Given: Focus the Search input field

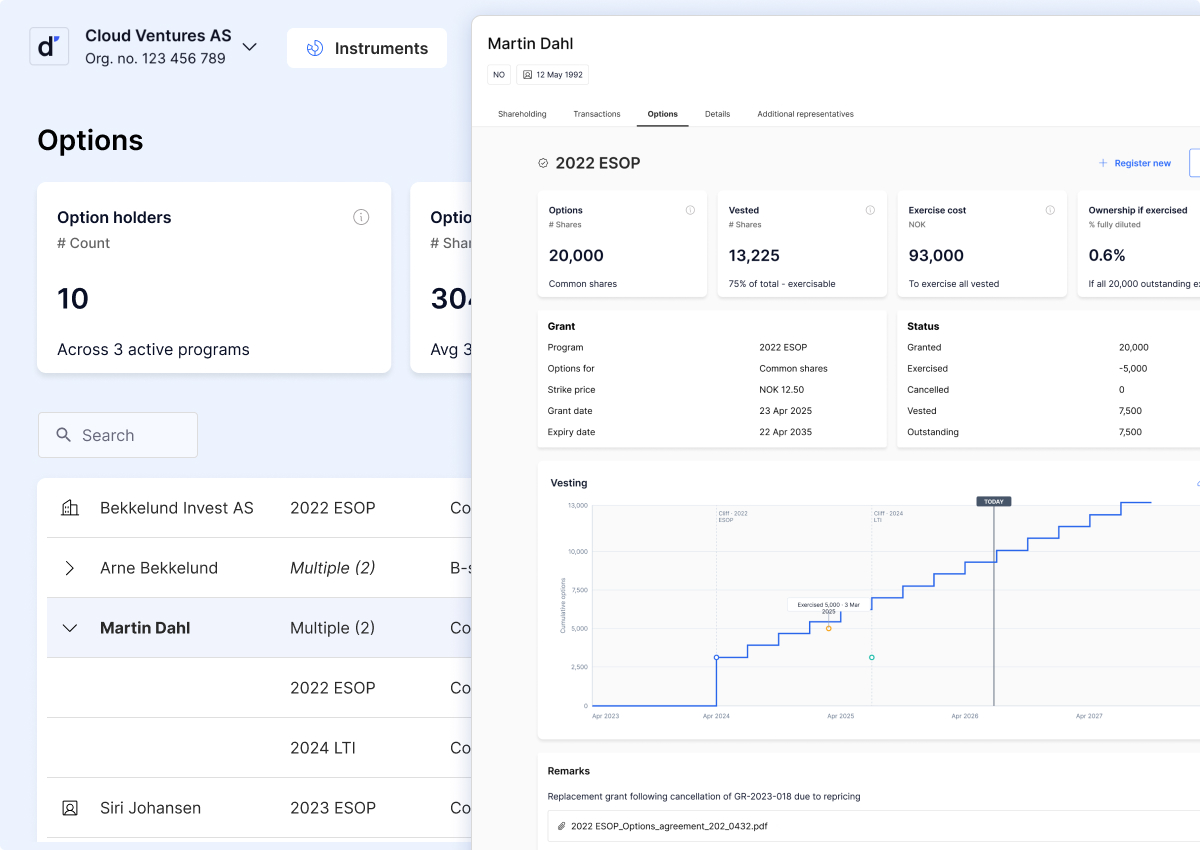Looking at the screenshot, I should 118,435.
